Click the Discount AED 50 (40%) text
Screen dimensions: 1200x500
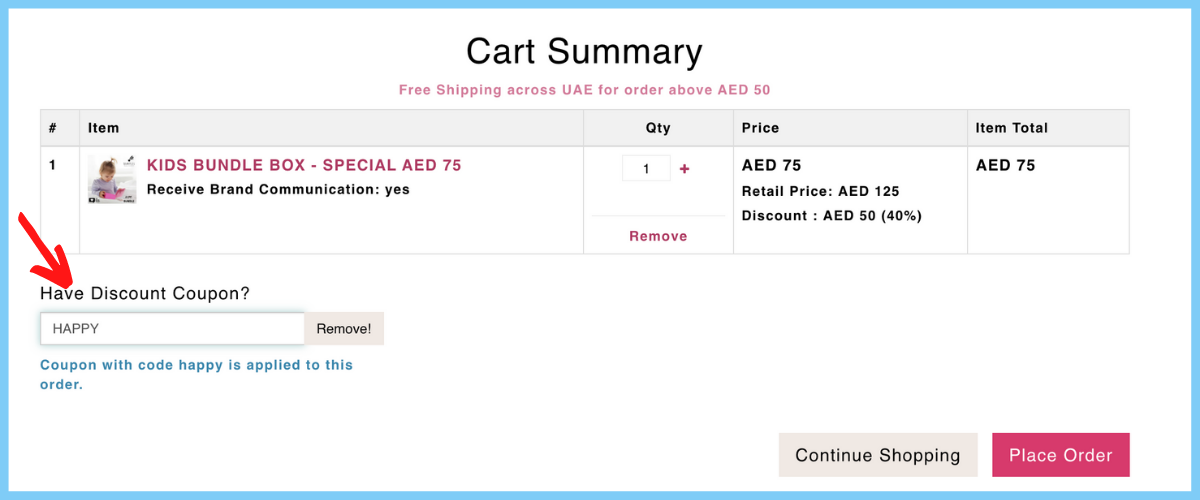[832, 215]
